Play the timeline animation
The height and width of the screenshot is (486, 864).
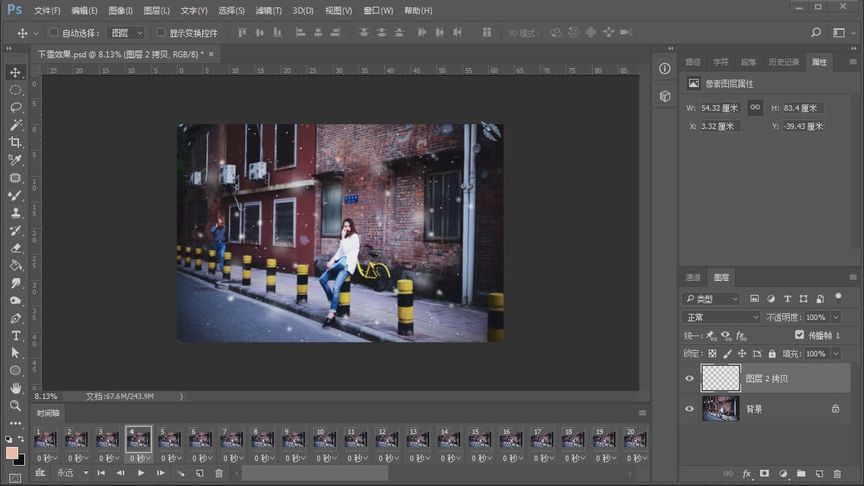tap(140, 472)
